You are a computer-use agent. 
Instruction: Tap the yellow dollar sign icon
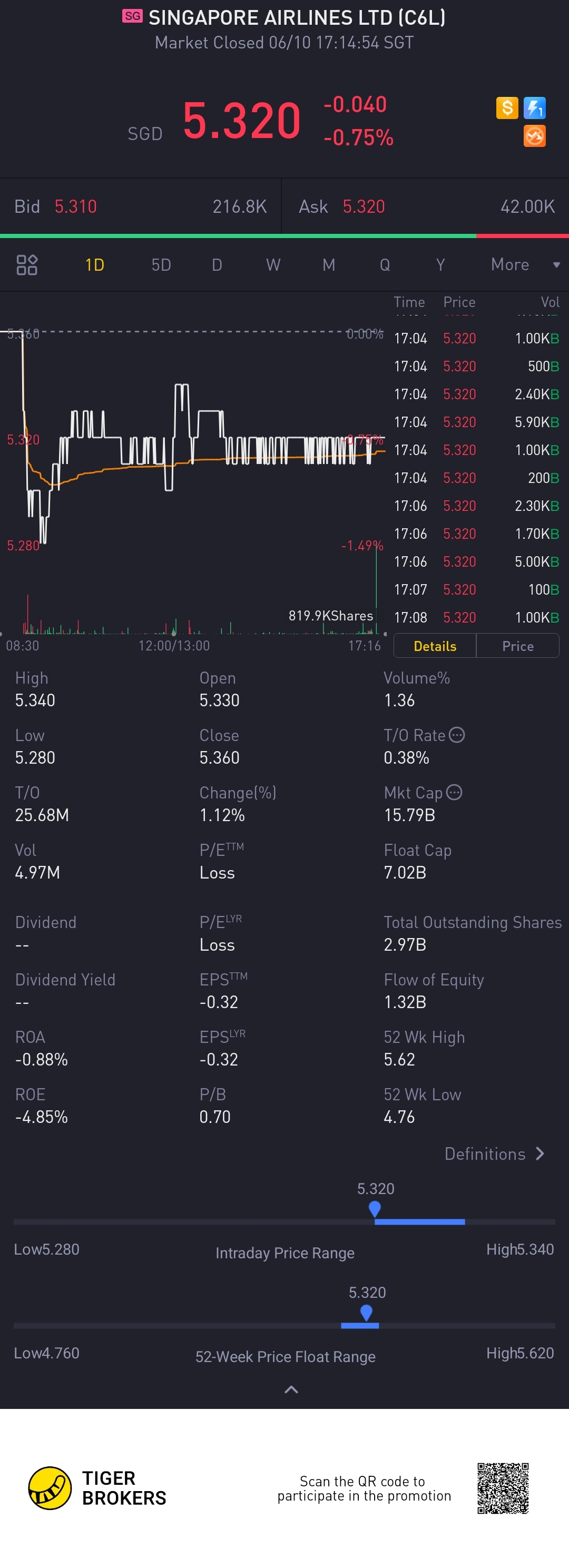coord(506,108)
